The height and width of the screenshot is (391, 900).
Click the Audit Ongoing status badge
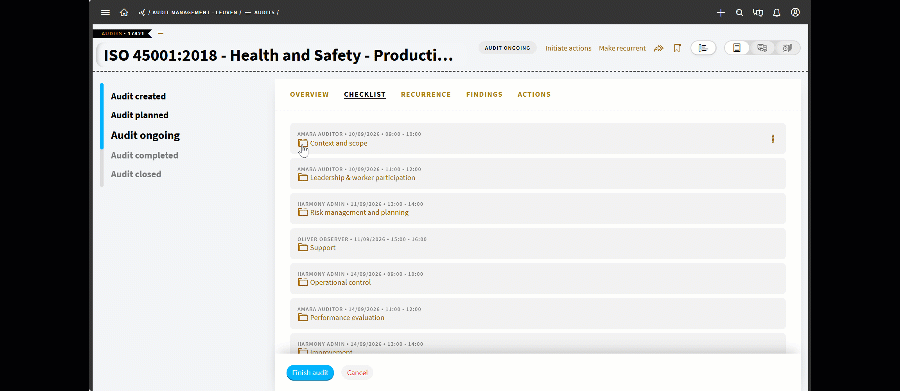(507, 48)
